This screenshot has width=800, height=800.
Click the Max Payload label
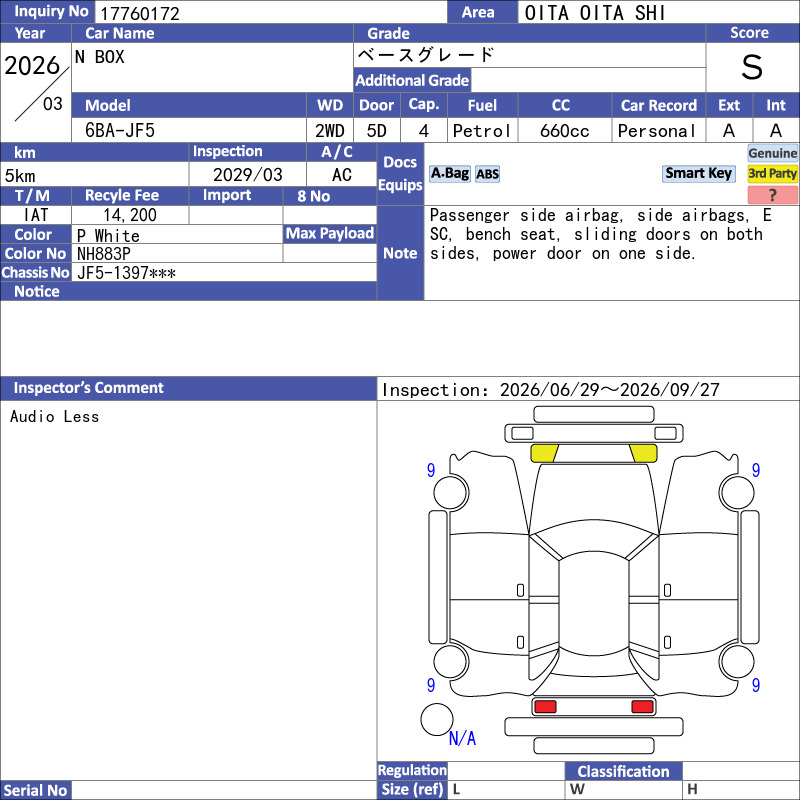pos(330,234)
